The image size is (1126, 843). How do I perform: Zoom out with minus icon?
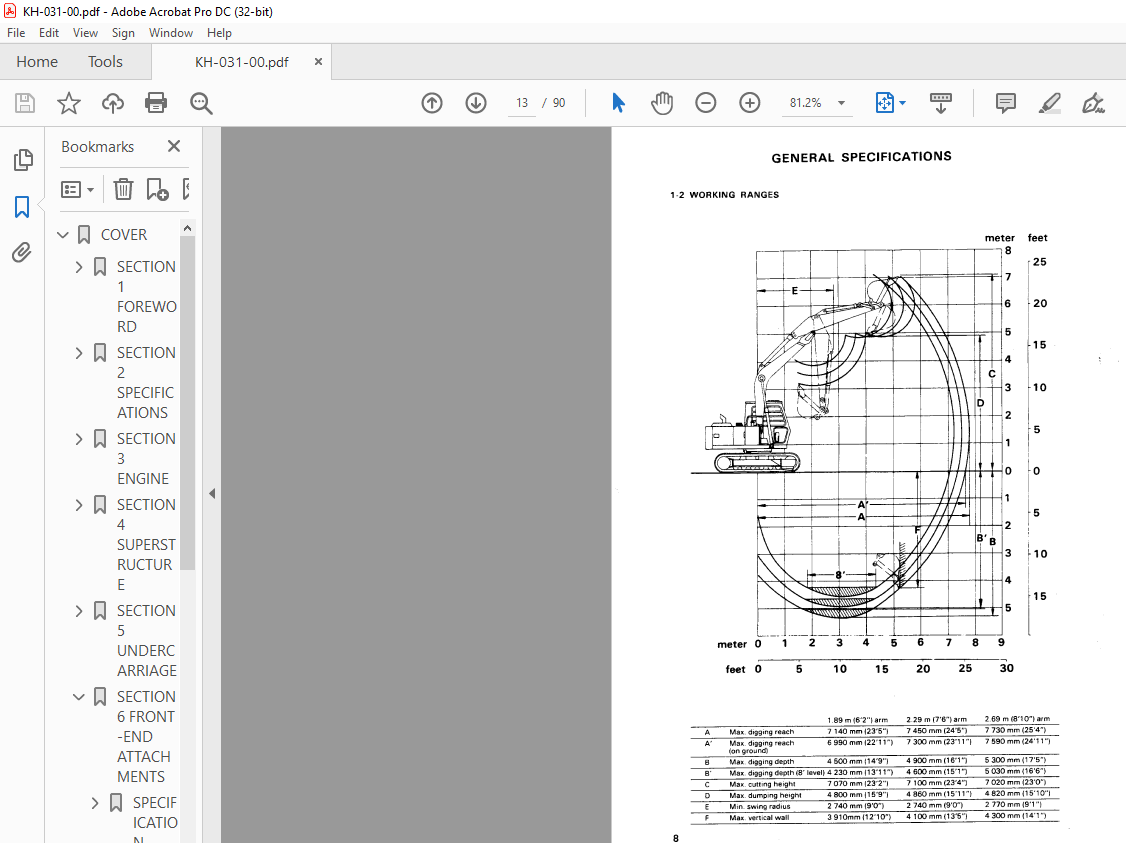706,103
